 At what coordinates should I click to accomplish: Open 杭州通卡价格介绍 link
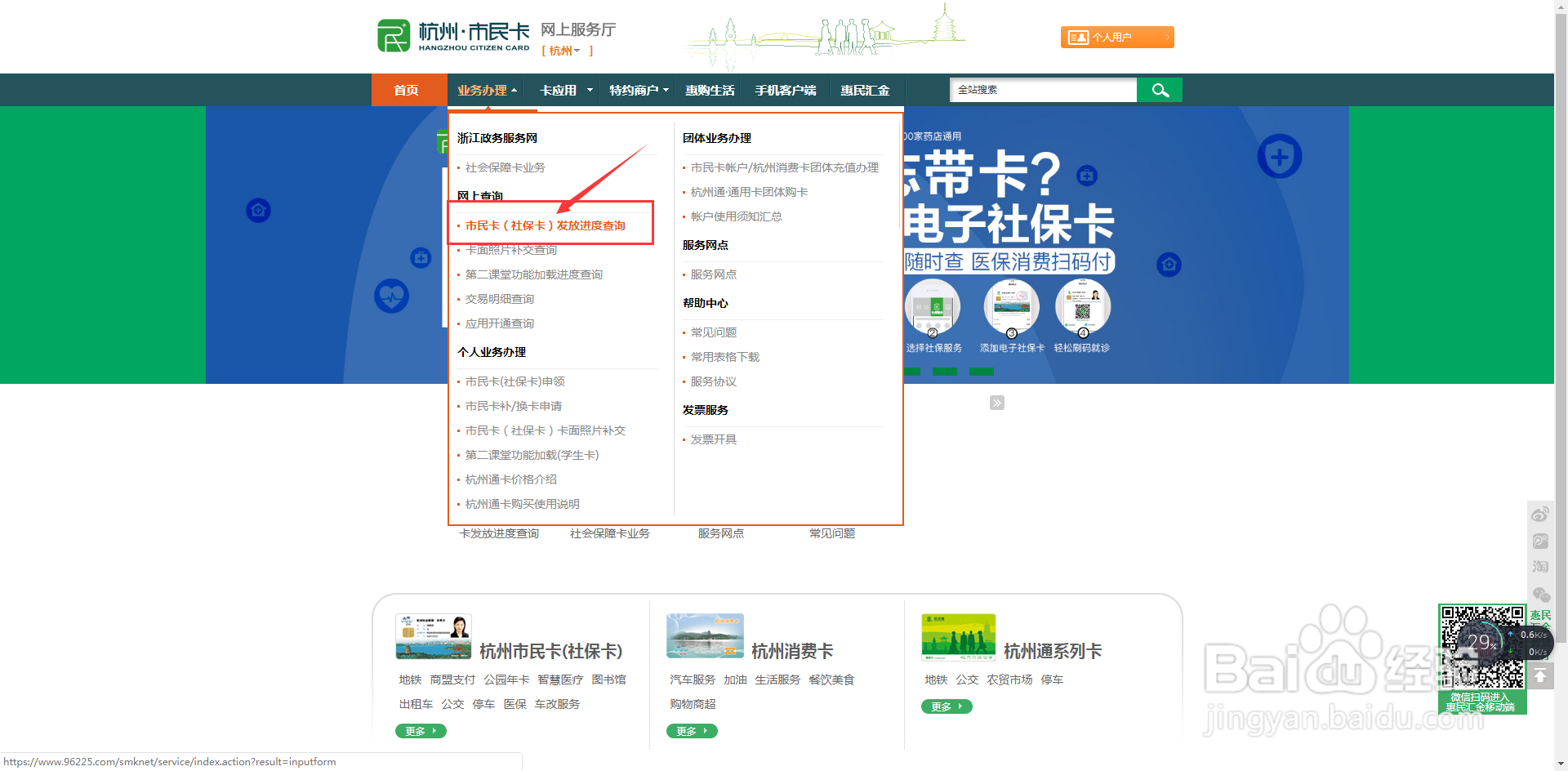point(511,479)
